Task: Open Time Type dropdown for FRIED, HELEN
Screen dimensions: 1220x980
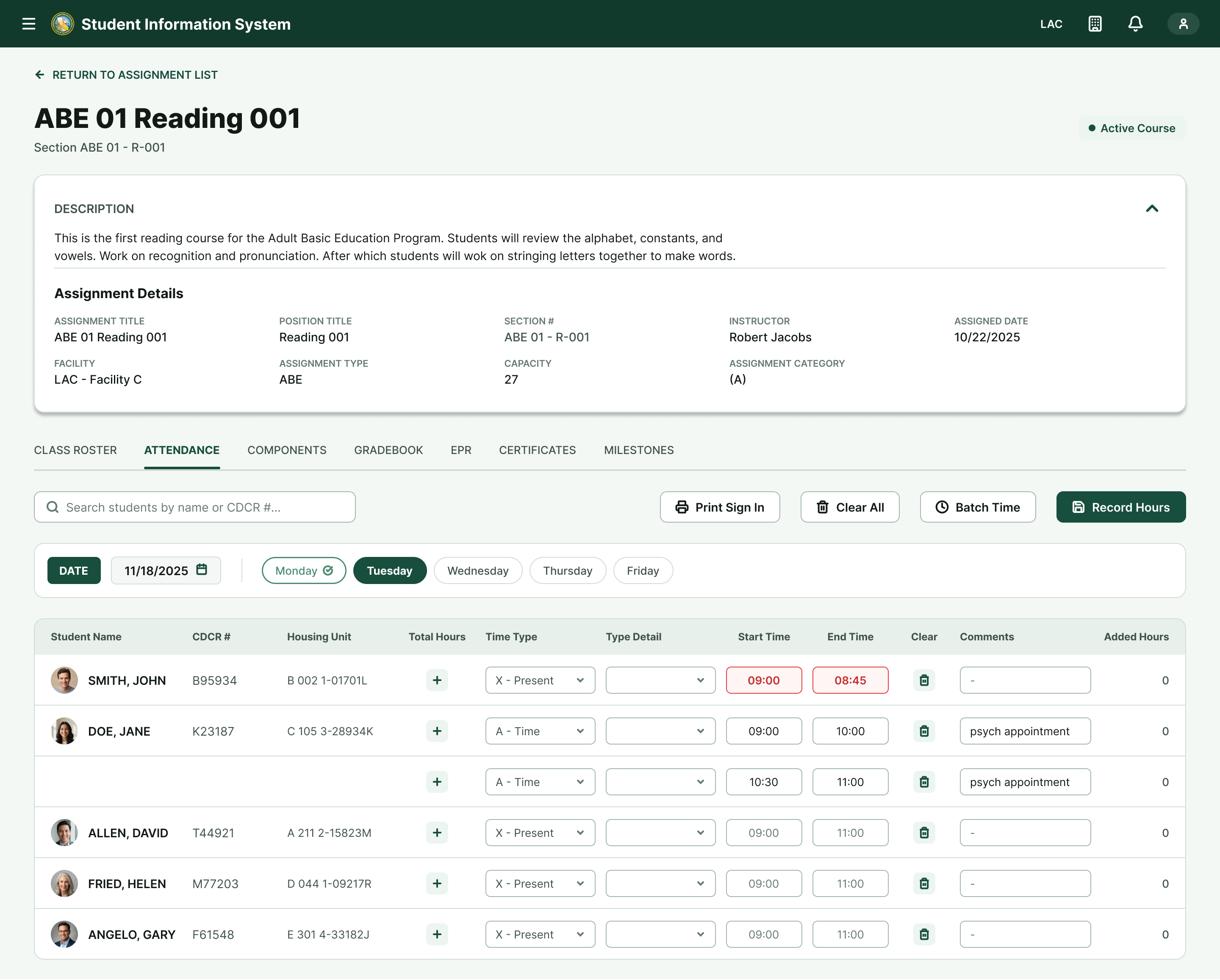Action: click(x=541, y=884)
